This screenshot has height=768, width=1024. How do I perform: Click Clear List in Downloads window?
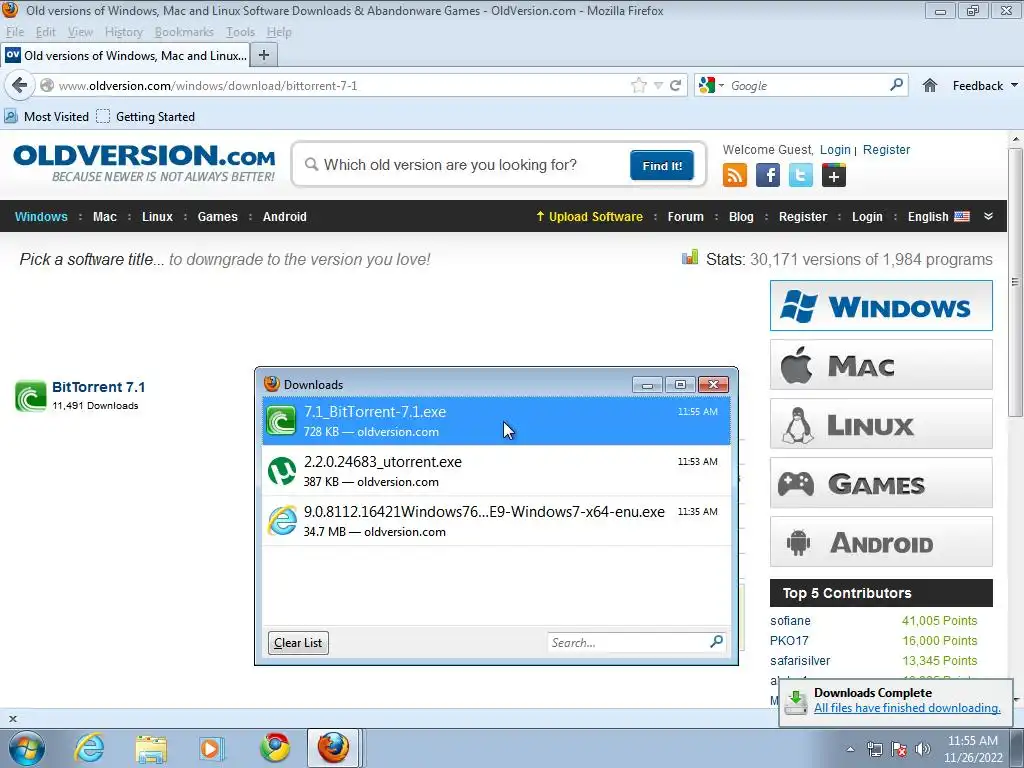click(298, 643)
